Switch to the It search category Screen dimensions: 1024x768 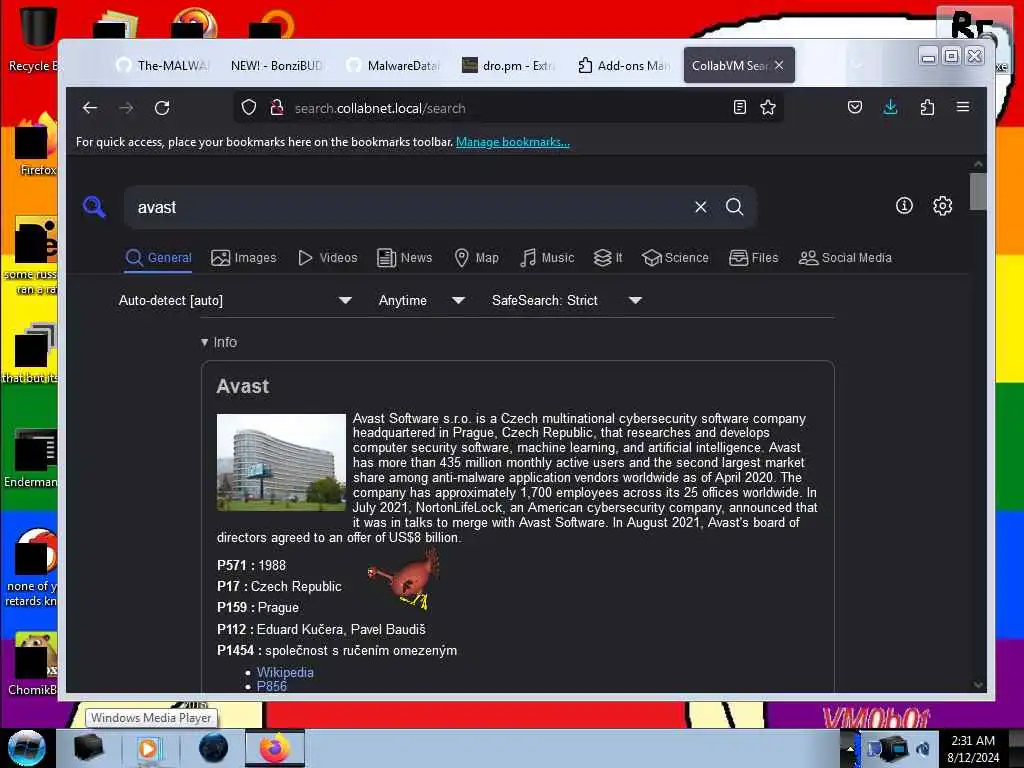point(607,258)
